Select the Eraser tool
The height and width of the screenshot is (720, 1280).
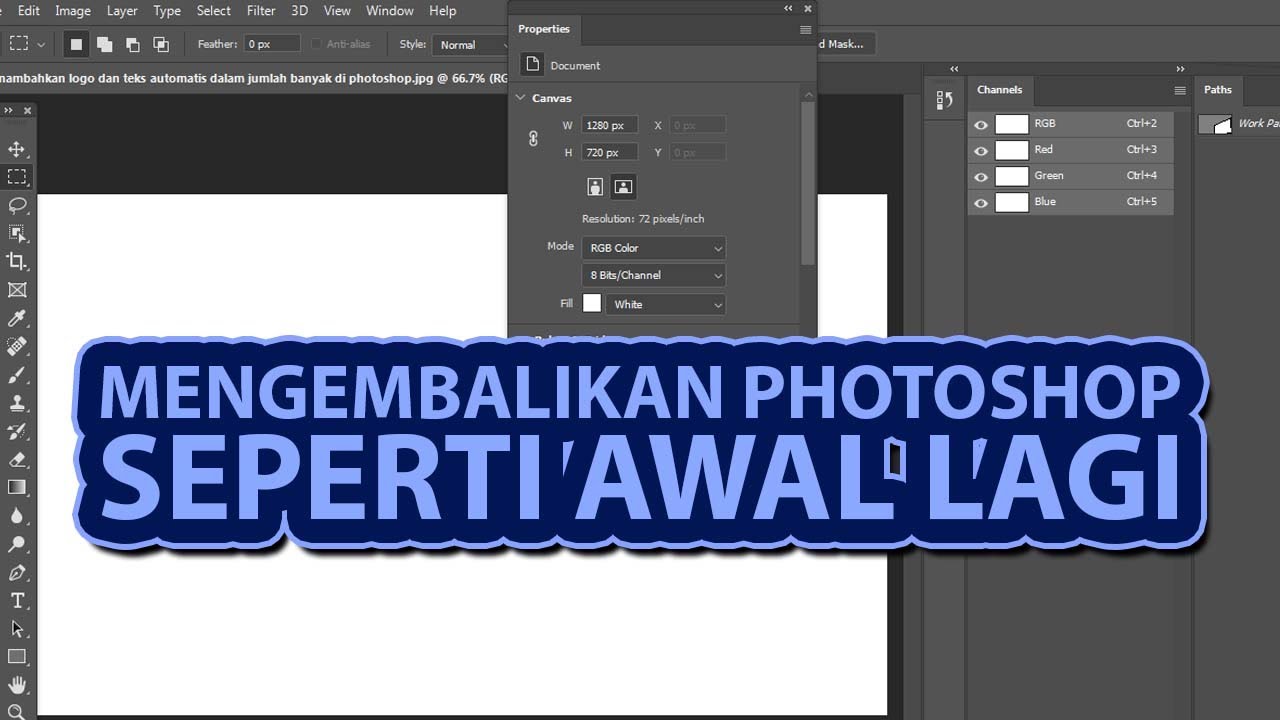point(17,459)
